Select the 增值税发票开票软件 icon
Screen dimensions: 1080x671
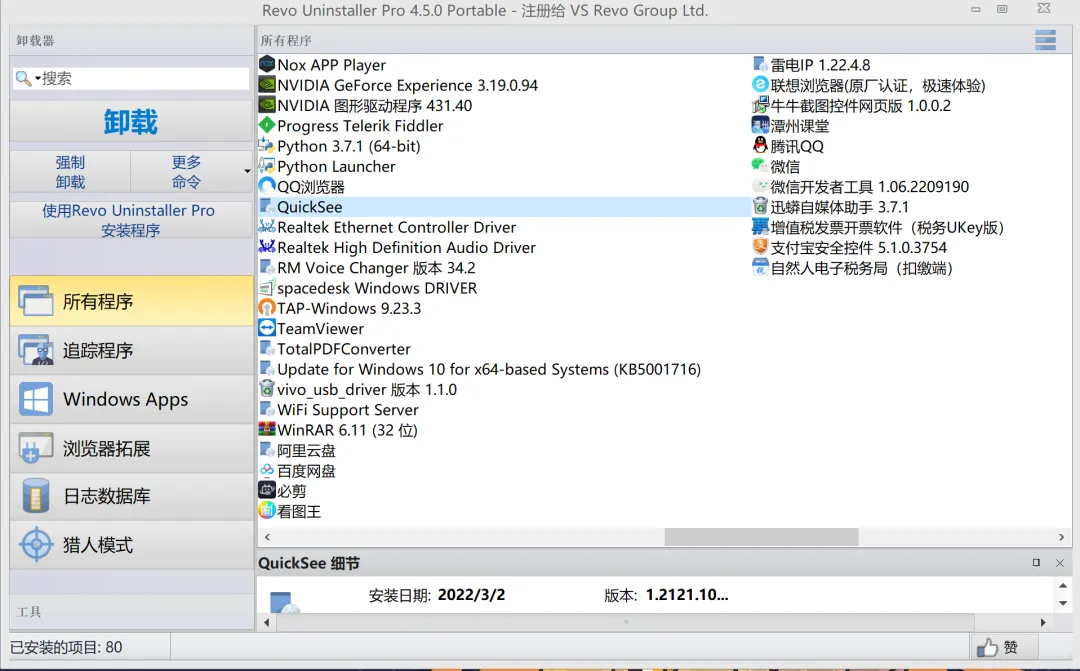coord(760,227)
